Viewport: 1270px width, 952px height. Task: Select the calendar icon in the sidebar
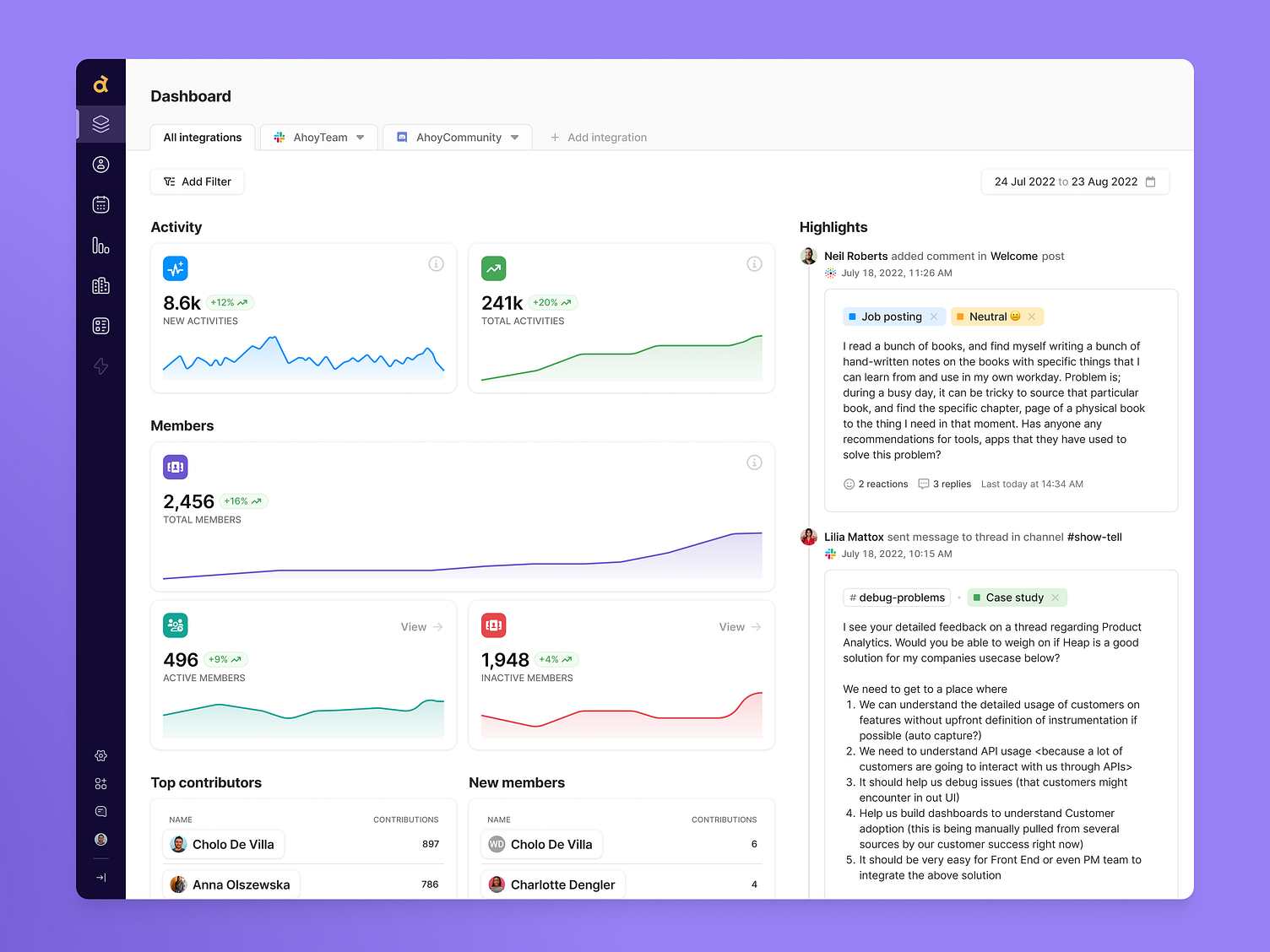click(100, 204)
